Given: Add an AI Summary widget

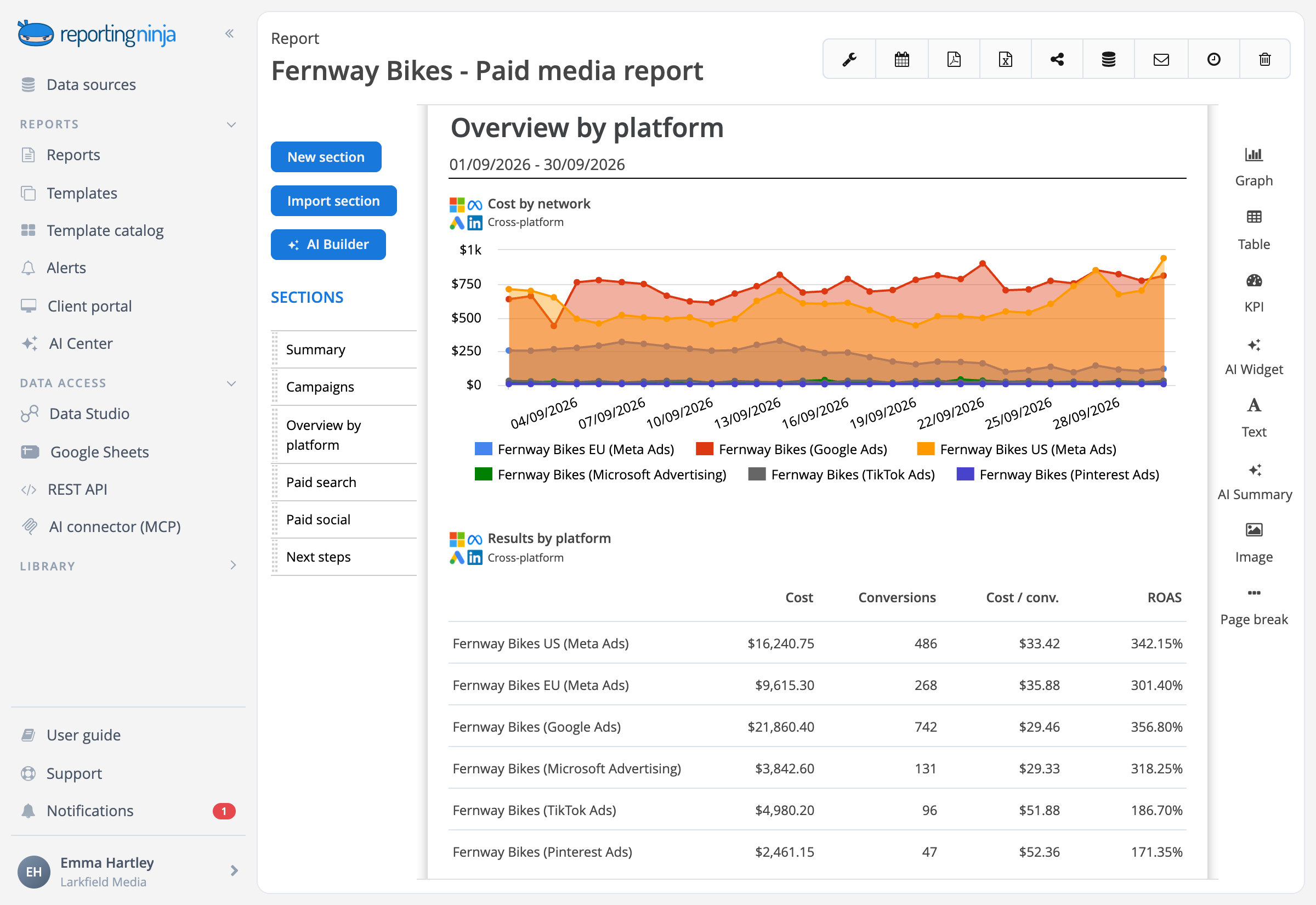Looking at the screenshot, I should coord(1254,482).
